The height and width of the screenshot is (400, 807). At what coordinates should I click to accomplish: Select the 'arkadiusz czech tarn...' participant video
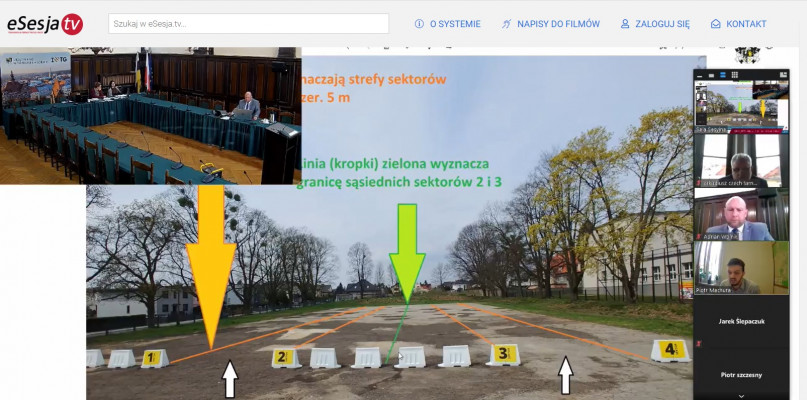click(x=741, y=160)
